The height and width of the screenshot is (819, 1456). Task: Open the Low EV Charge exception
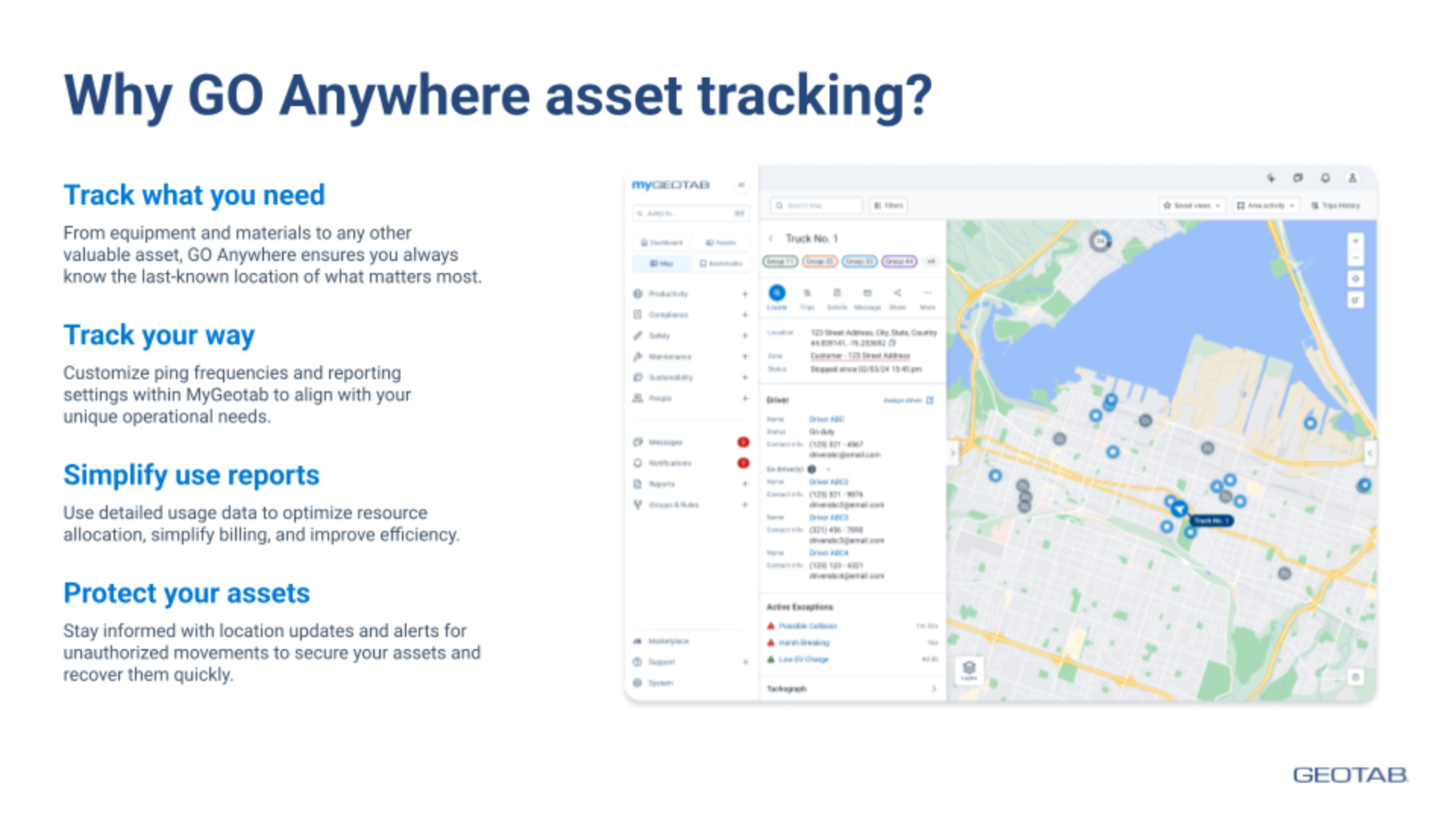[803, 660]
